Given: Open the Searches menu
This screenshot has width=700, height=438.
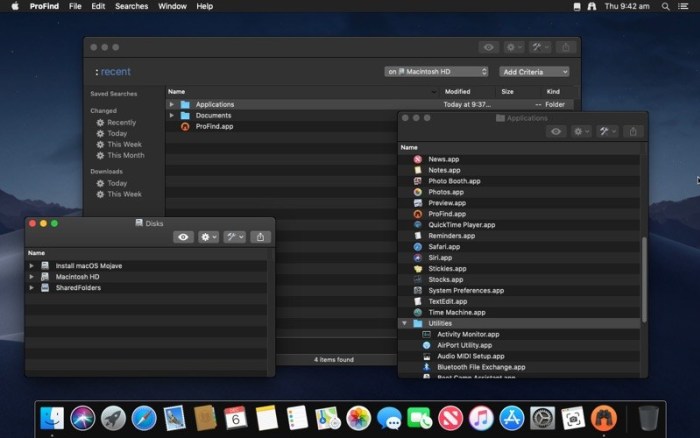Looking at the screenshot, I should pos(131,6).
